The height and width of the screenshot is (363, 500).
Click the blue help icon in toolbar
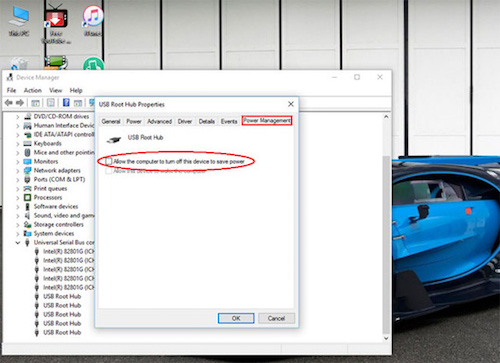66,103
